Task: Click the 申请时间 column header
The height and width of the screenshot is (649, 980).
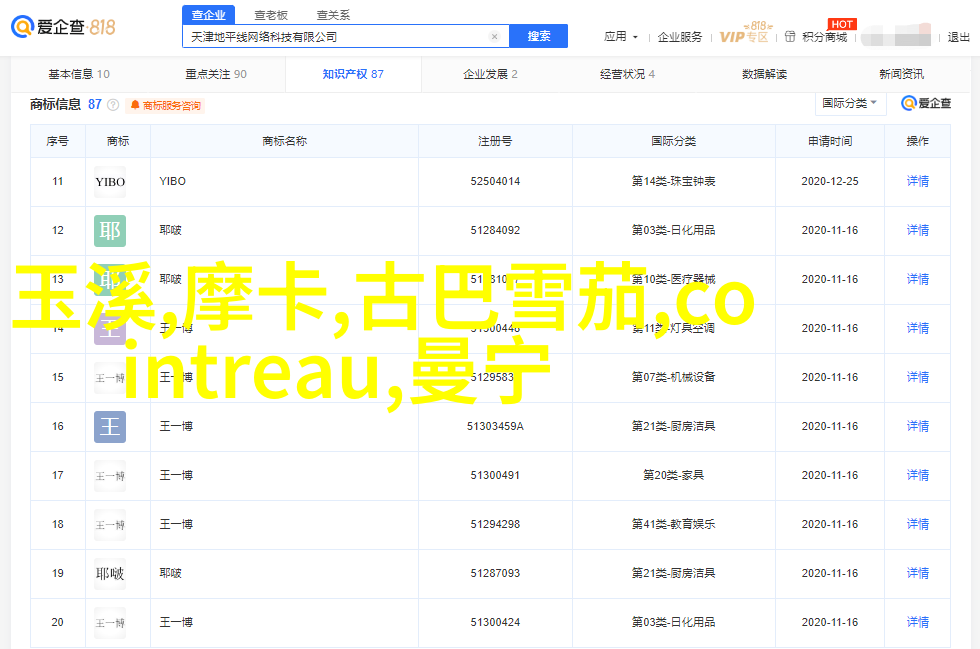Action: click(830, 141)
